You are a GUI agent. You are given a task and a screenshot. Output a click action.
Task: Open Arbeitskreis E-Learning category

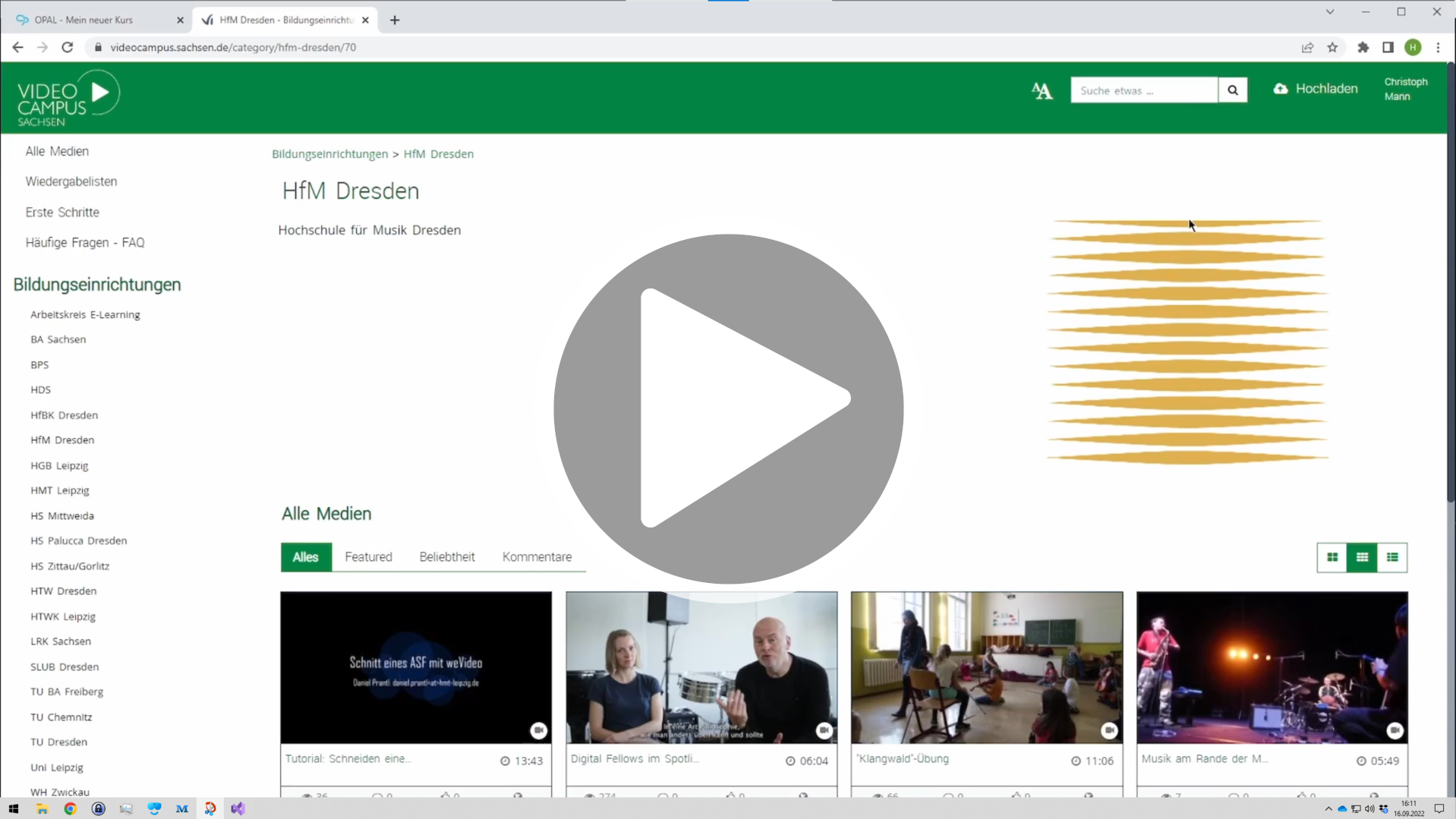click(85, 314)
